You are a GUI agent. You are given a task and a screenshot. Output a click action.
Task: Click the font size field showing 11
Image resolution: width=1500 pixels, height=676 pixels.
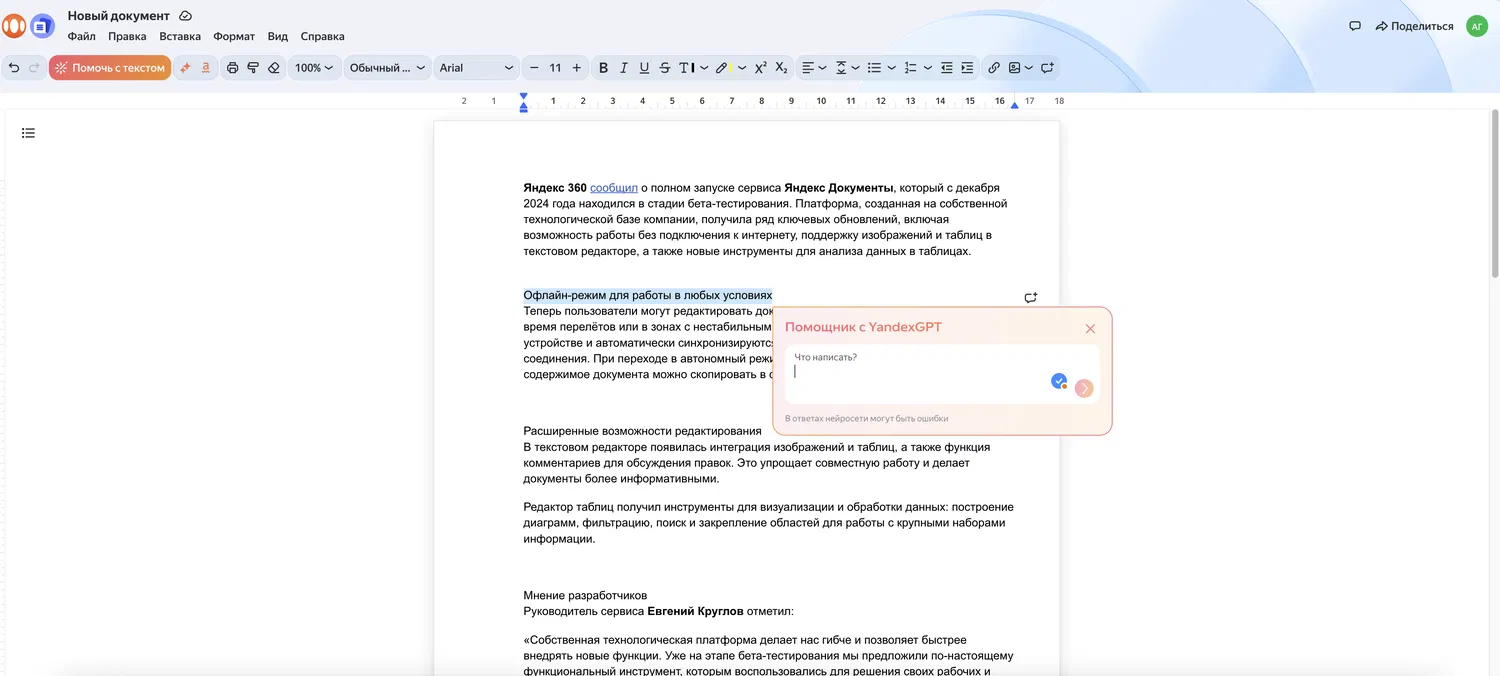coord(555,68)
